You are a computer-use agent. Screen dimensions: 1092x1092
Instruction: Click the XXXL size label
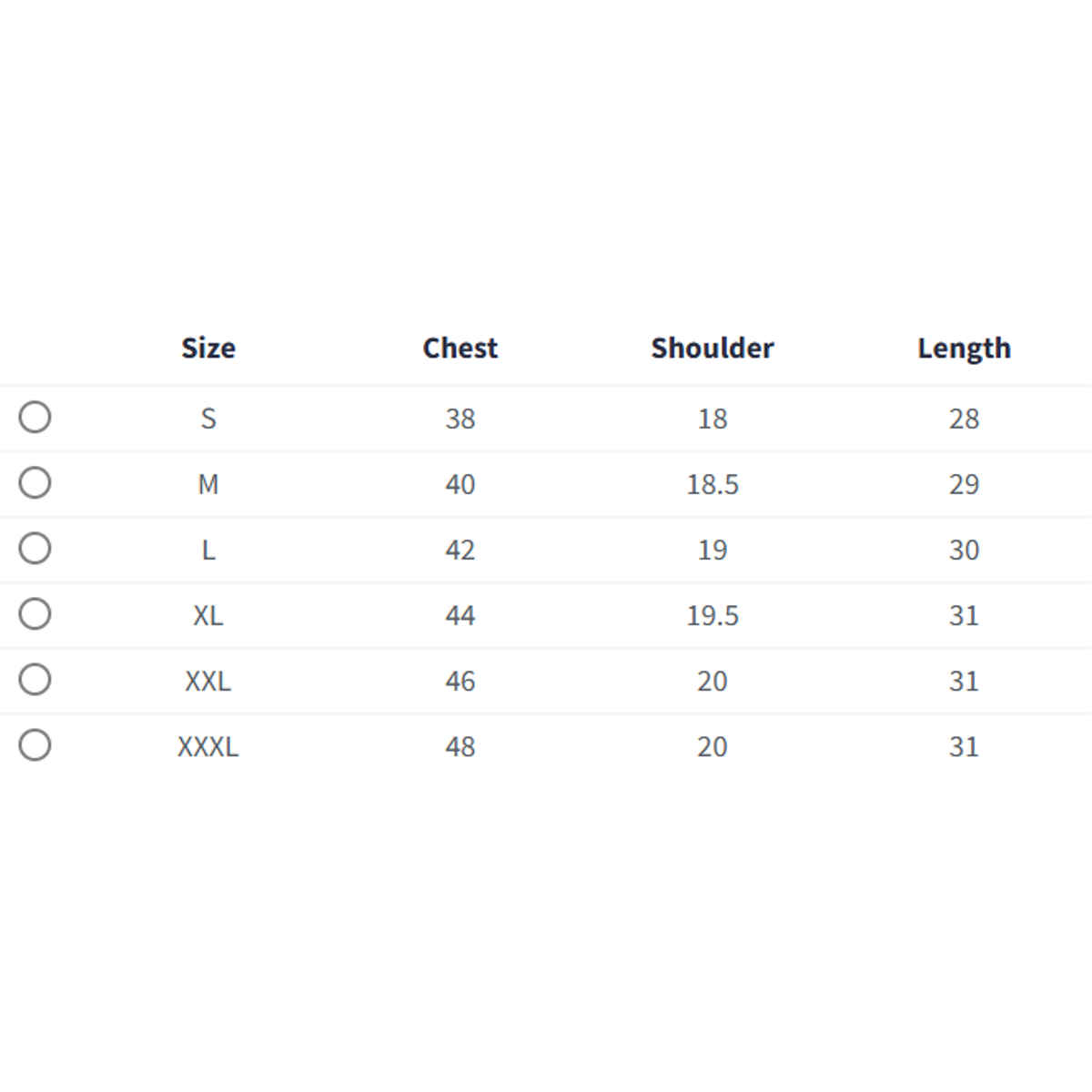(208, 746)
